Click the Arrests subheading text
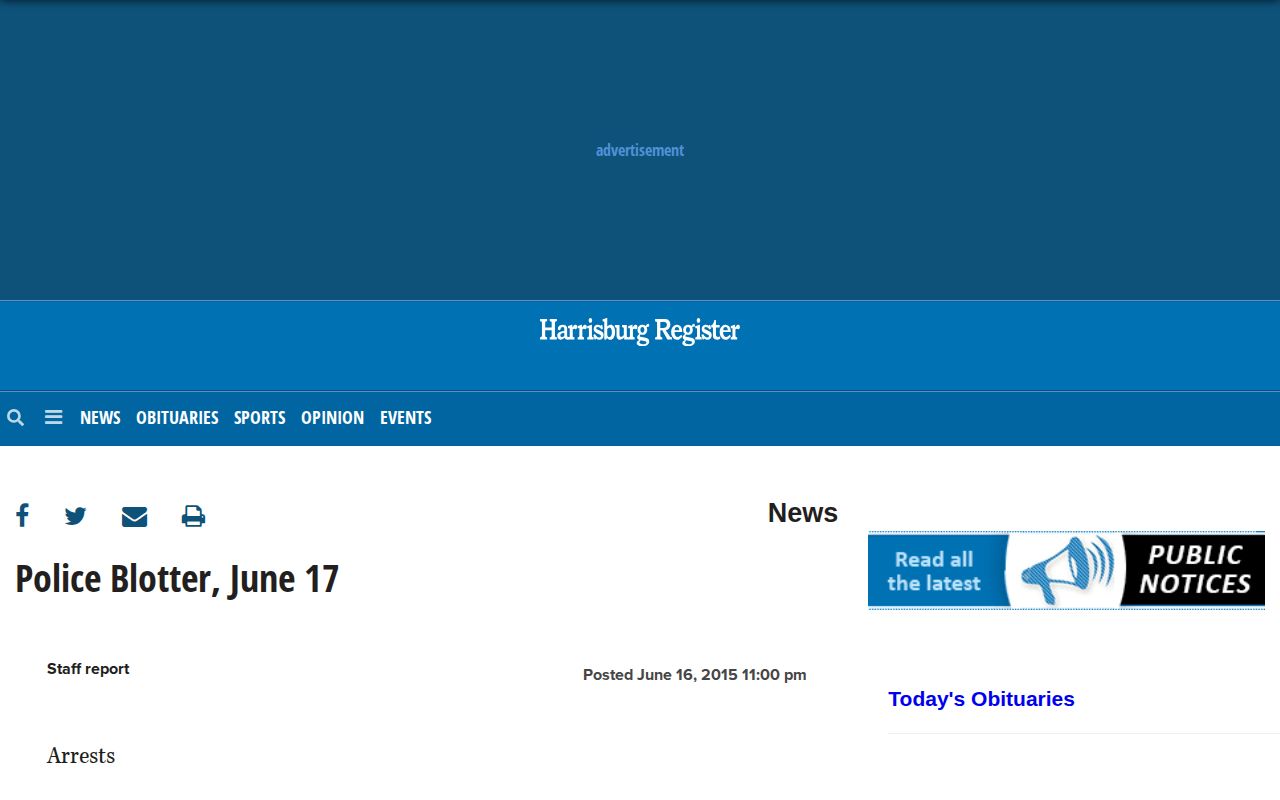The width and height of the screenshot is (1280, 800). (x=81, y=756)
